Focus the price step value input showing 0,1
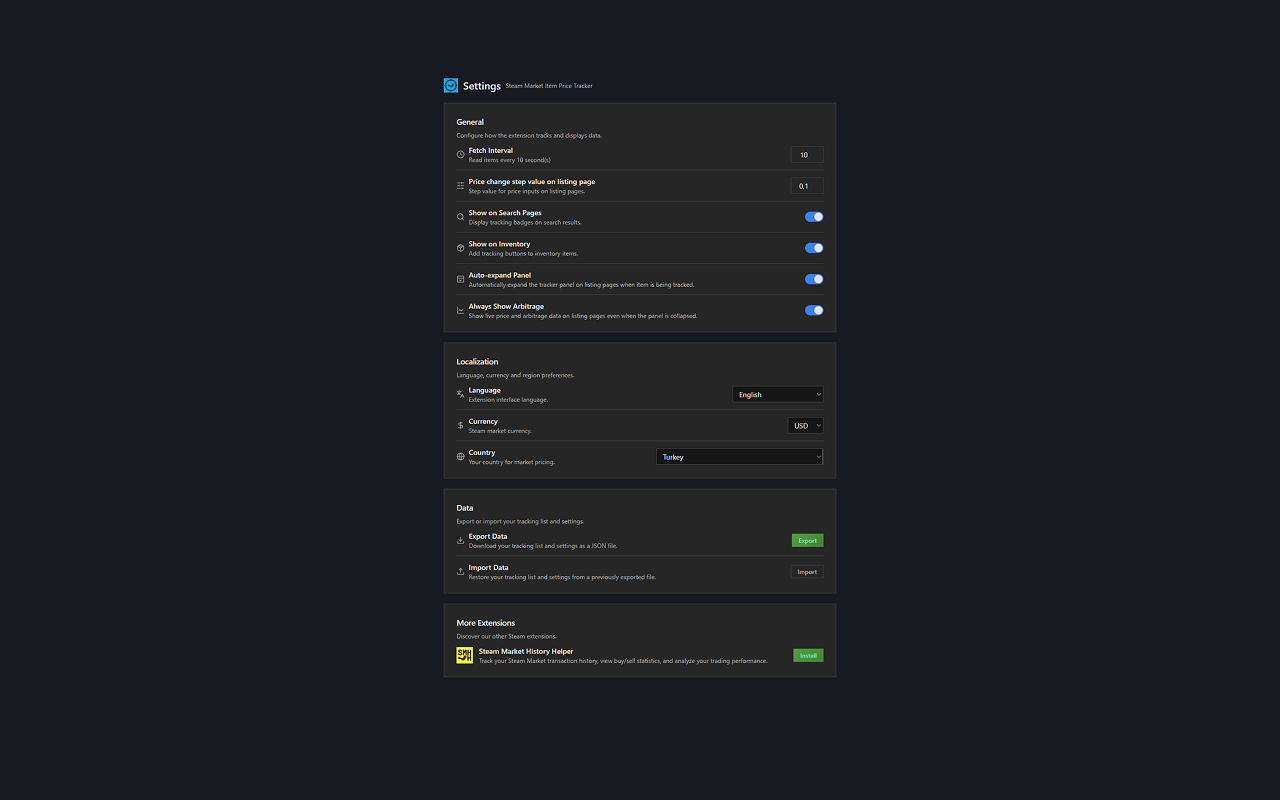The width and height of the screenshot is (1280, 800). 807,186
